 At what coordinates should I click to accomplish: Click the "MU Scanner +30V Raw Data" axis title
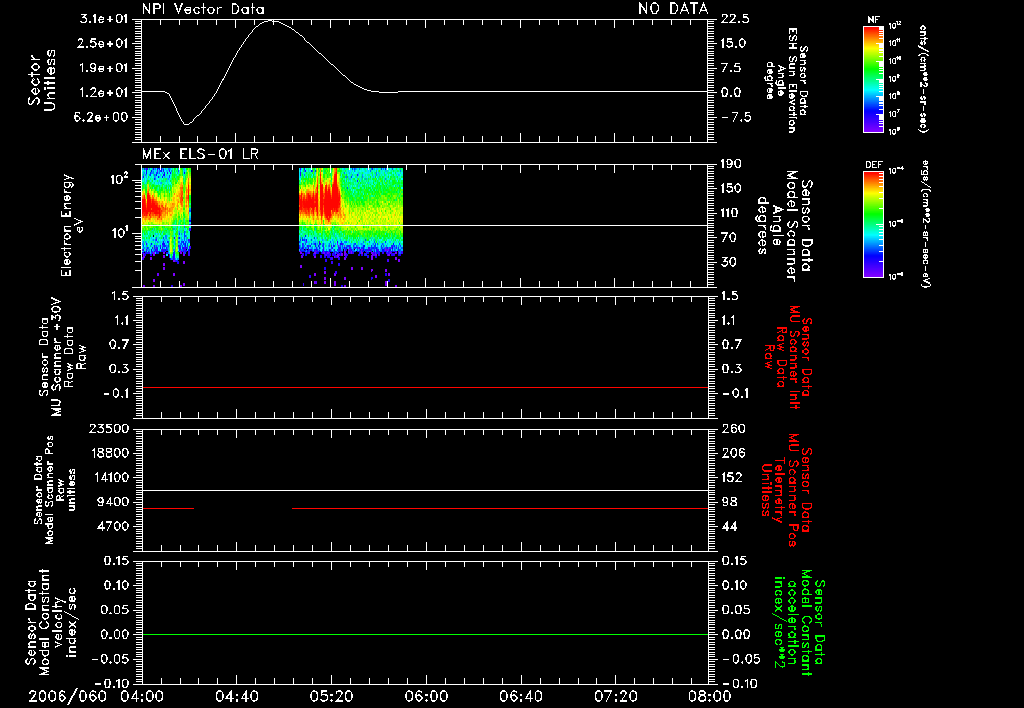click(x=63, y=357)
